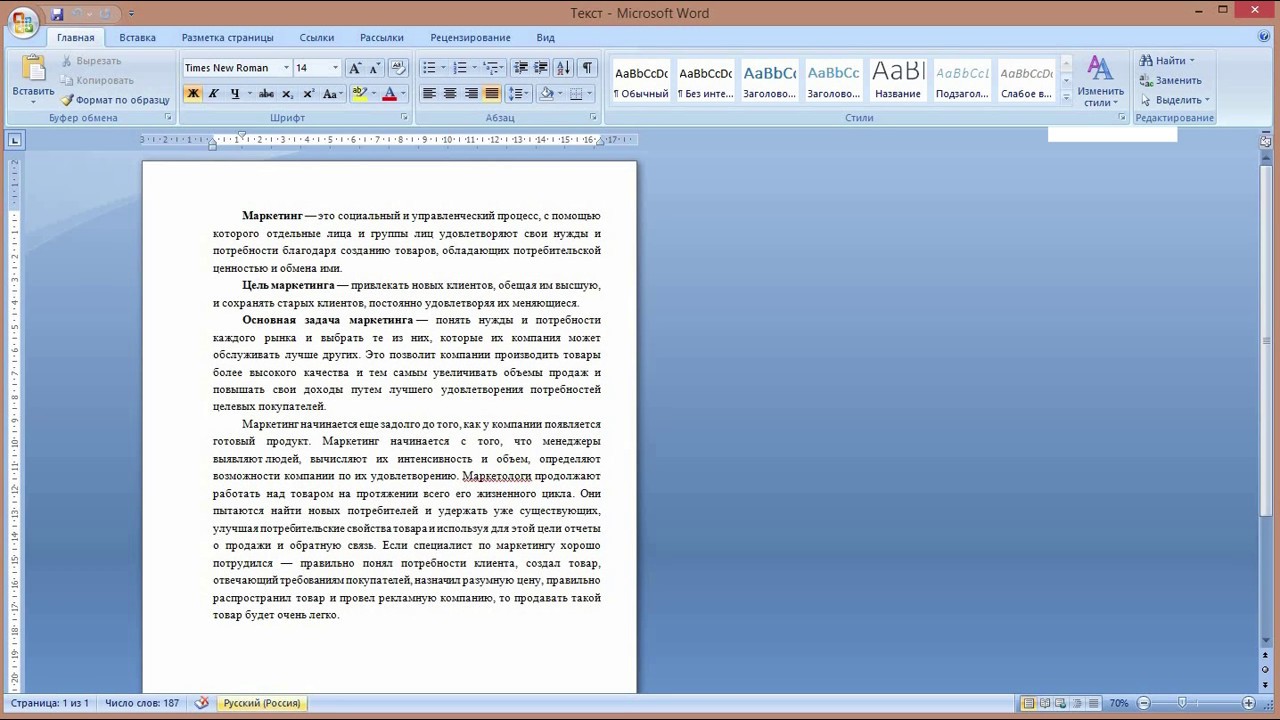Switch to Full Screen Reading view
Screen dimensions: 1280x720
[x=1045, y=703]
